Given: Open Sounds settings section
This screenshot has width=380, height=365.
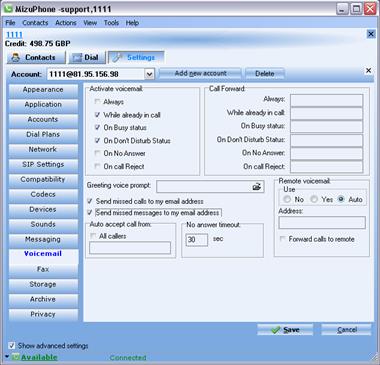Looking at the screenshot, I should tap(43, 225).
